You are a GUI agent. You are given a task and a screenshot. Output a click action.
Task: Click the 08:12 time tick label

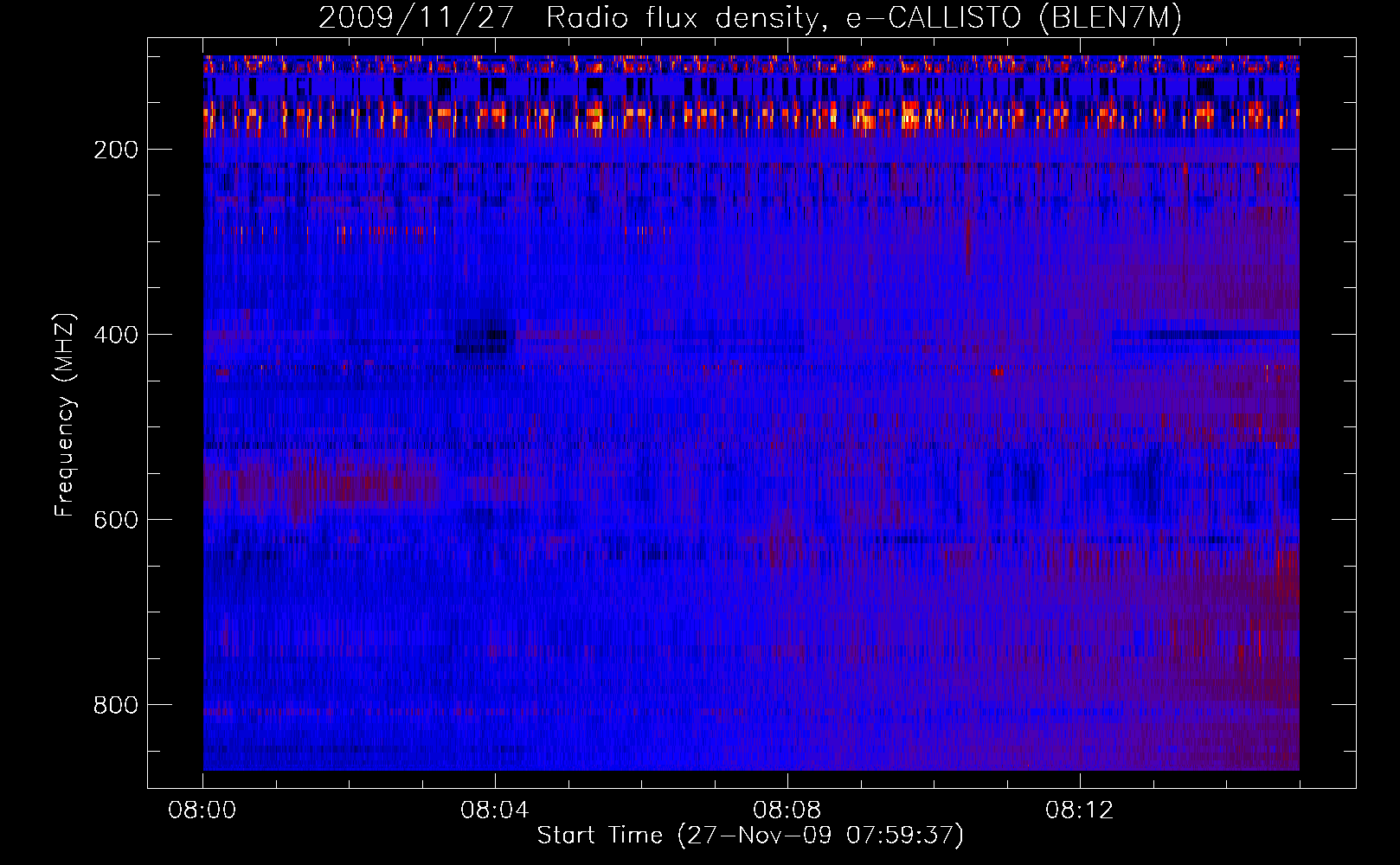(x=1080, y=811)
